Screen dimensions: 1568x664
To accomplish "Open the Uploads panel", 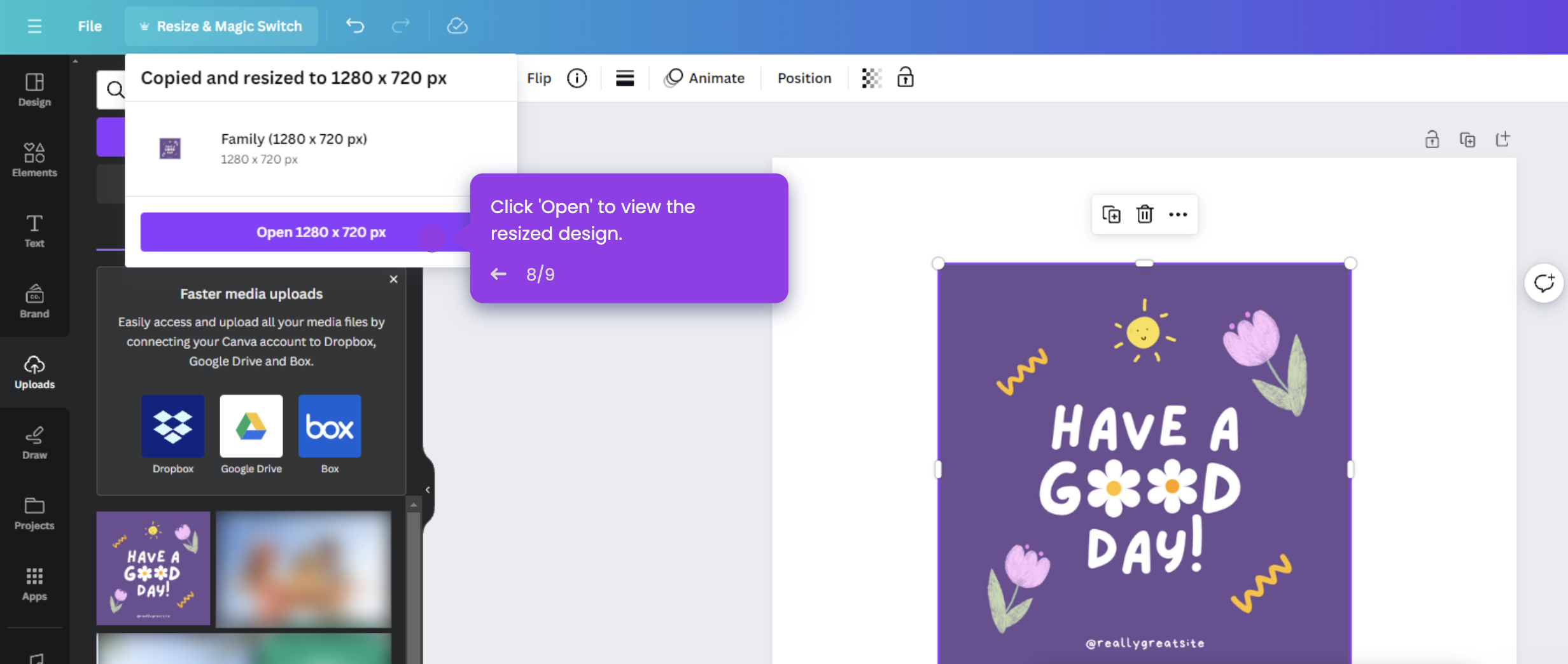I will click(x=34, y=372).
